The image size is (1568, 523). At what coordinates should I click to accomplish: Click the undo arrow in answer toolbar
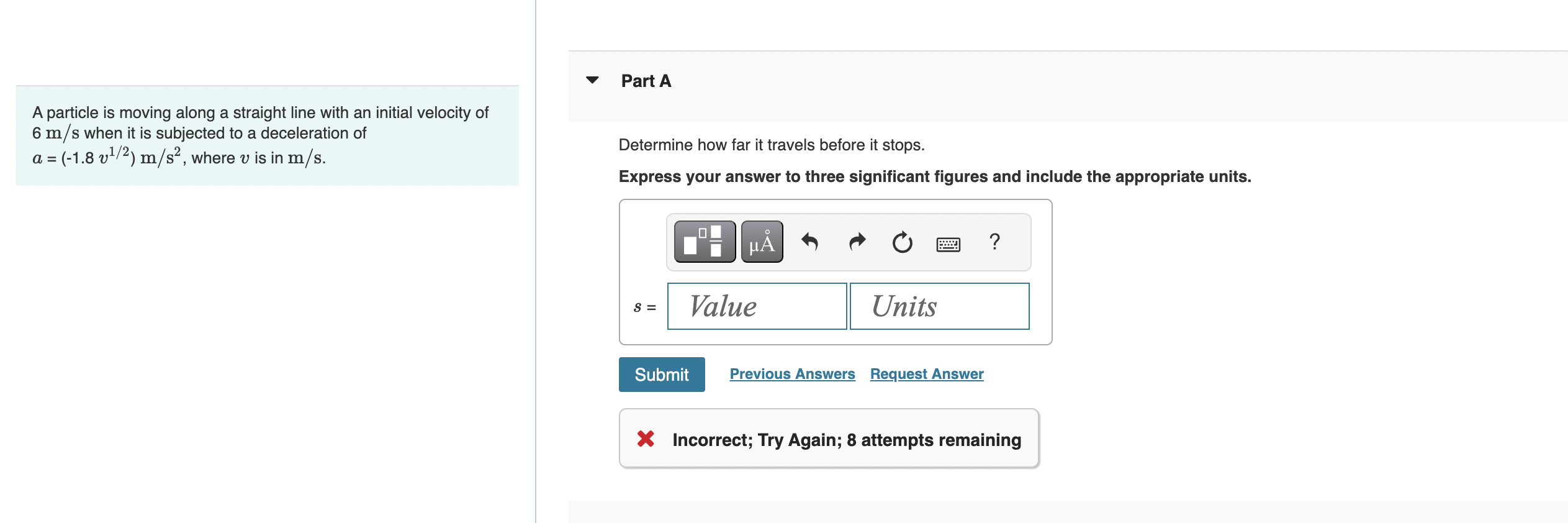pyautogui.click(x=810, y=242)
